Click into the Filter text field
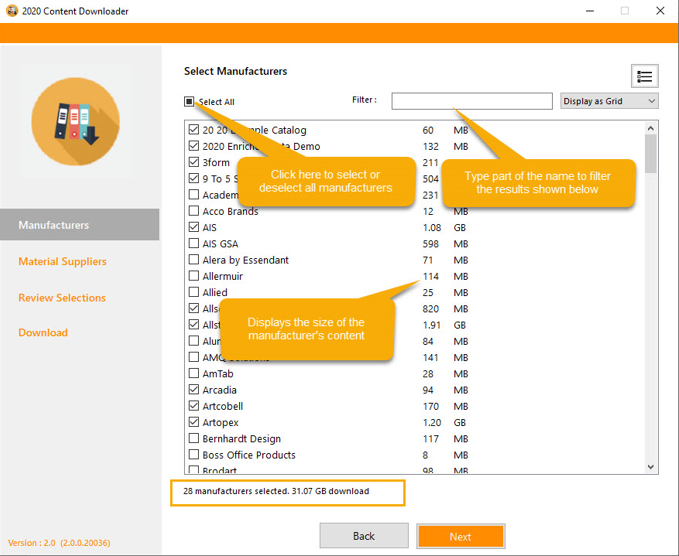Screen dimensions: 679x556 point(472,101)
